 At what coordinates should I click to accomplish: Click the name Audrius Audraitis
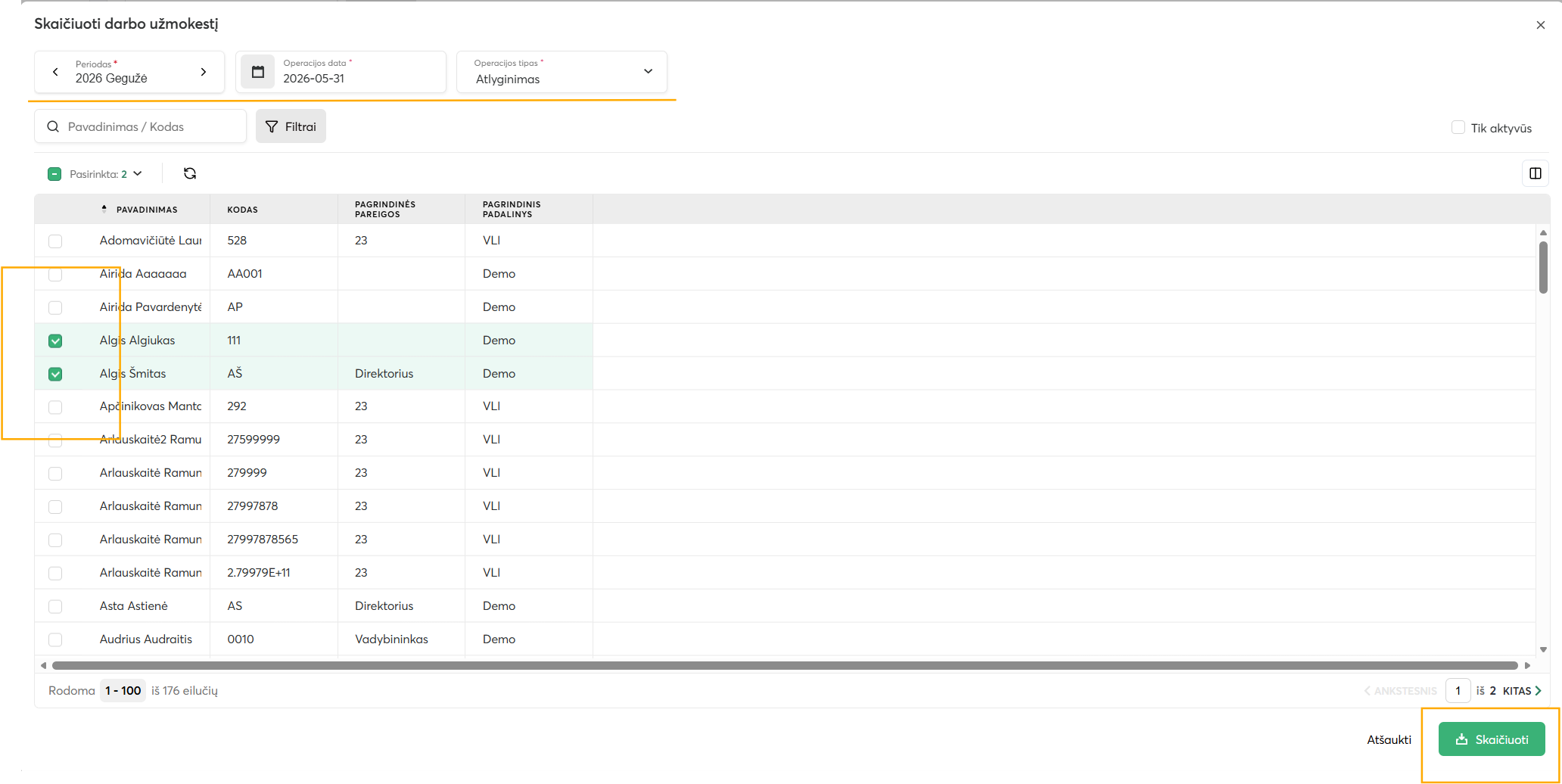146,639
